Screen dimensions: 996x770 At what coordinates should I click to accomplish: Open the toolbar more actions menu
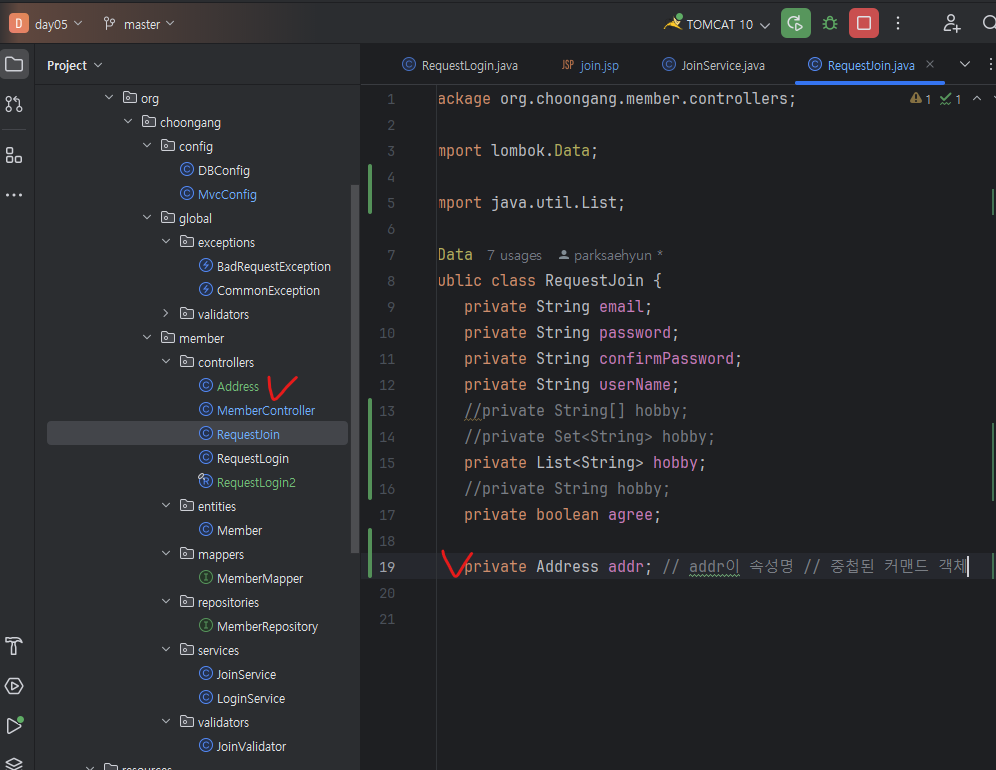point(898,24)
